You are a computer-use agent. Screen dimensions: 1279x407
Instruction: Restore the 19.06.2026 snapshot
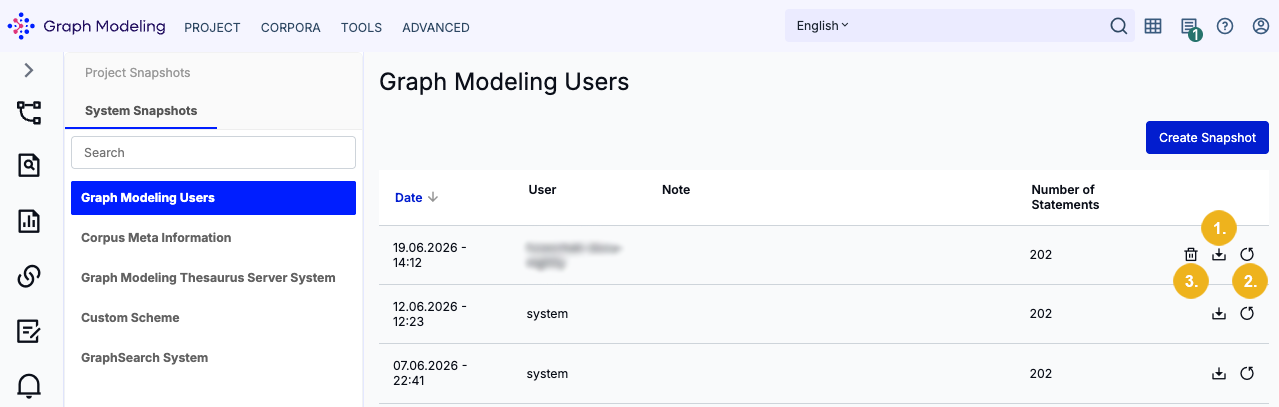pos(1247,255)
